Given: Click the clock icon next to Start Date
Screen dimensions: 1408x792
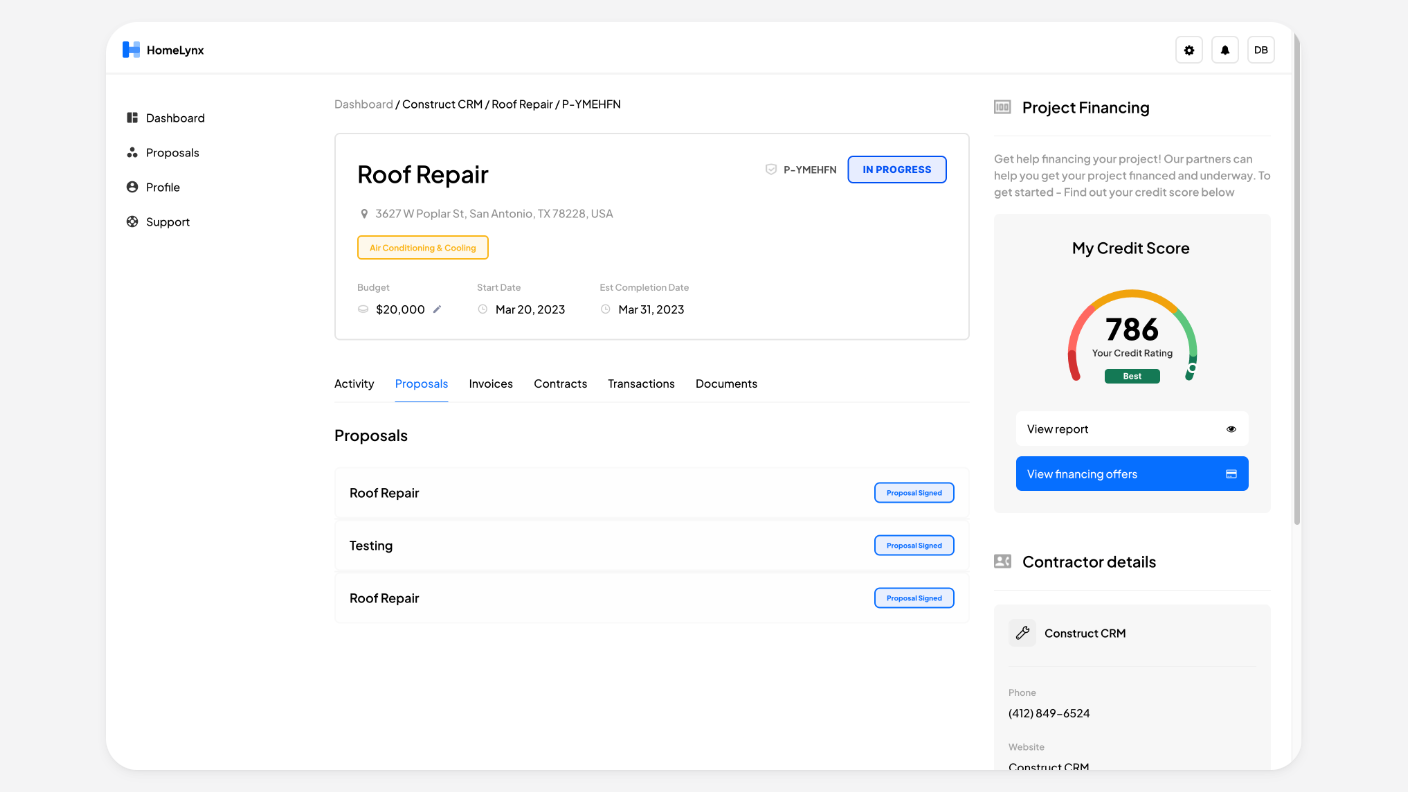Looking at the screenshot, I should click(x=483, y=309).
